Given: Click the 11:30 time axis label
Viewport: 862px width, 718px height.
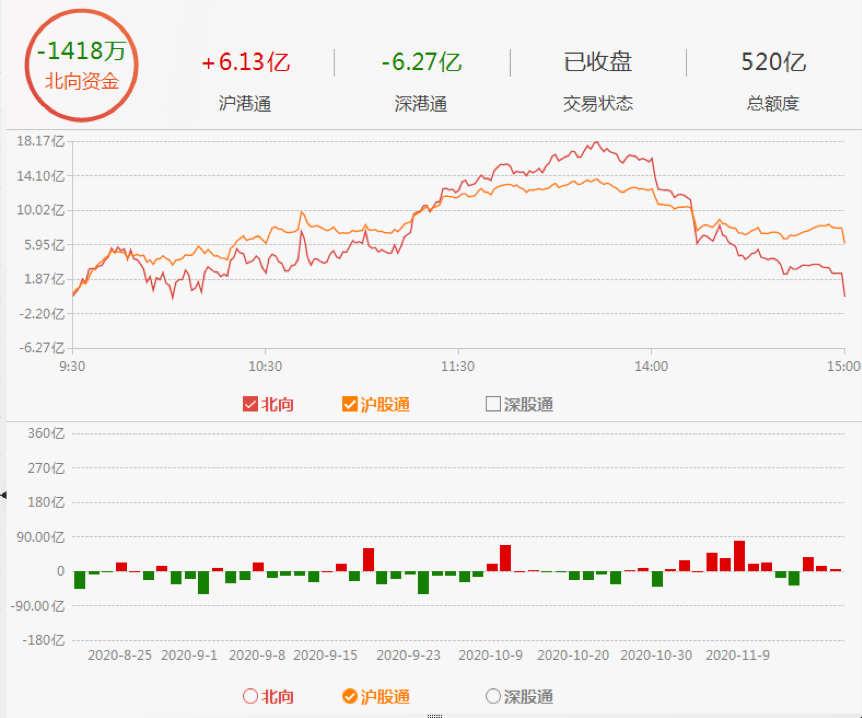Looking at the screenshot, I should (458, 366).
